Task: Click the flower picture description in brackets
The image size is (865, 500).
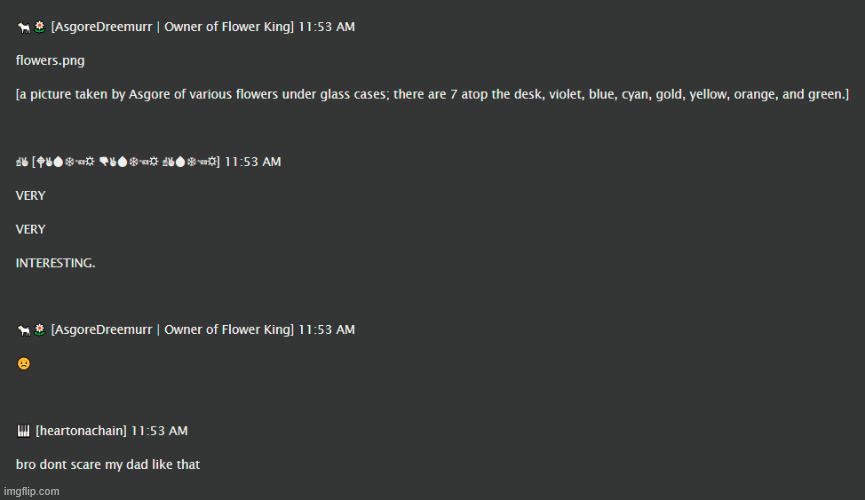Action: (432, 94)
